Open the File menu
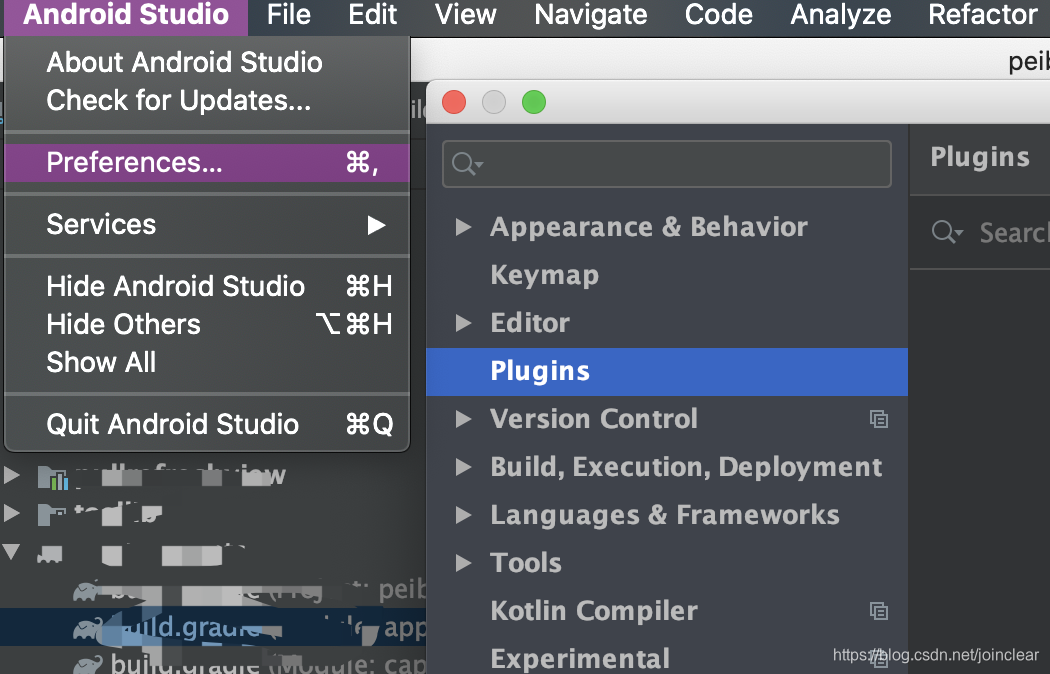Viewport: 1050px width, 674px height. 289,15
